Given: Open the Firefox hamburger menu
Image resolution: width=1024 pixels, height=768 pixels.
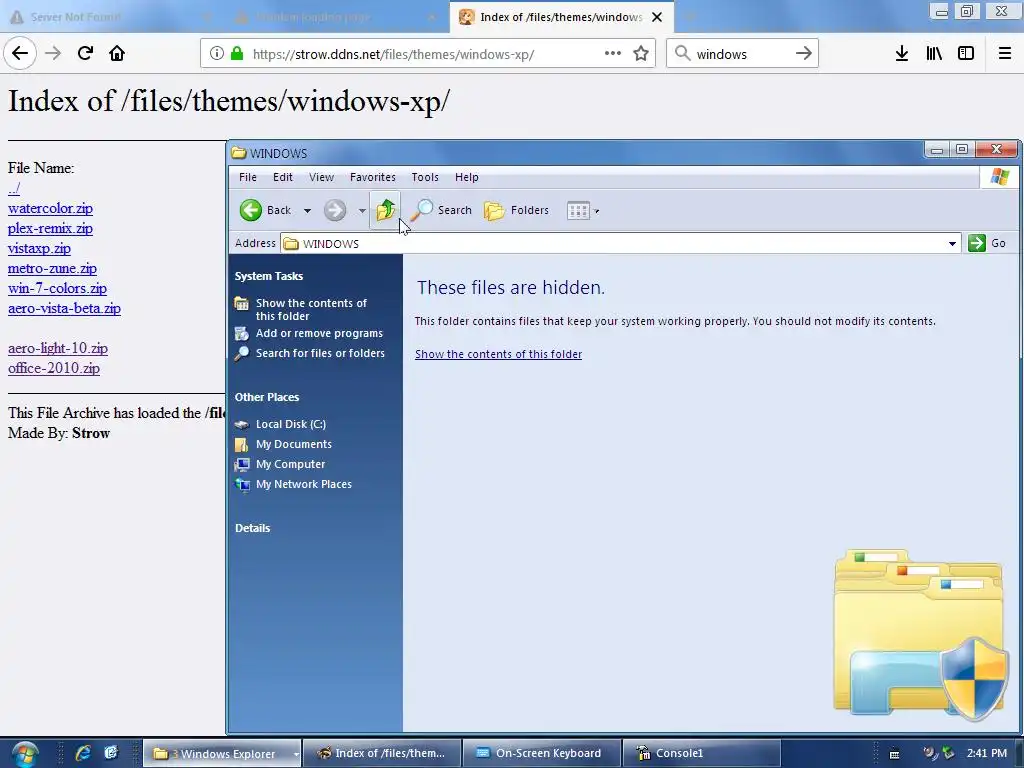Looking at the screenshot, I should (x=1005, y=54).
